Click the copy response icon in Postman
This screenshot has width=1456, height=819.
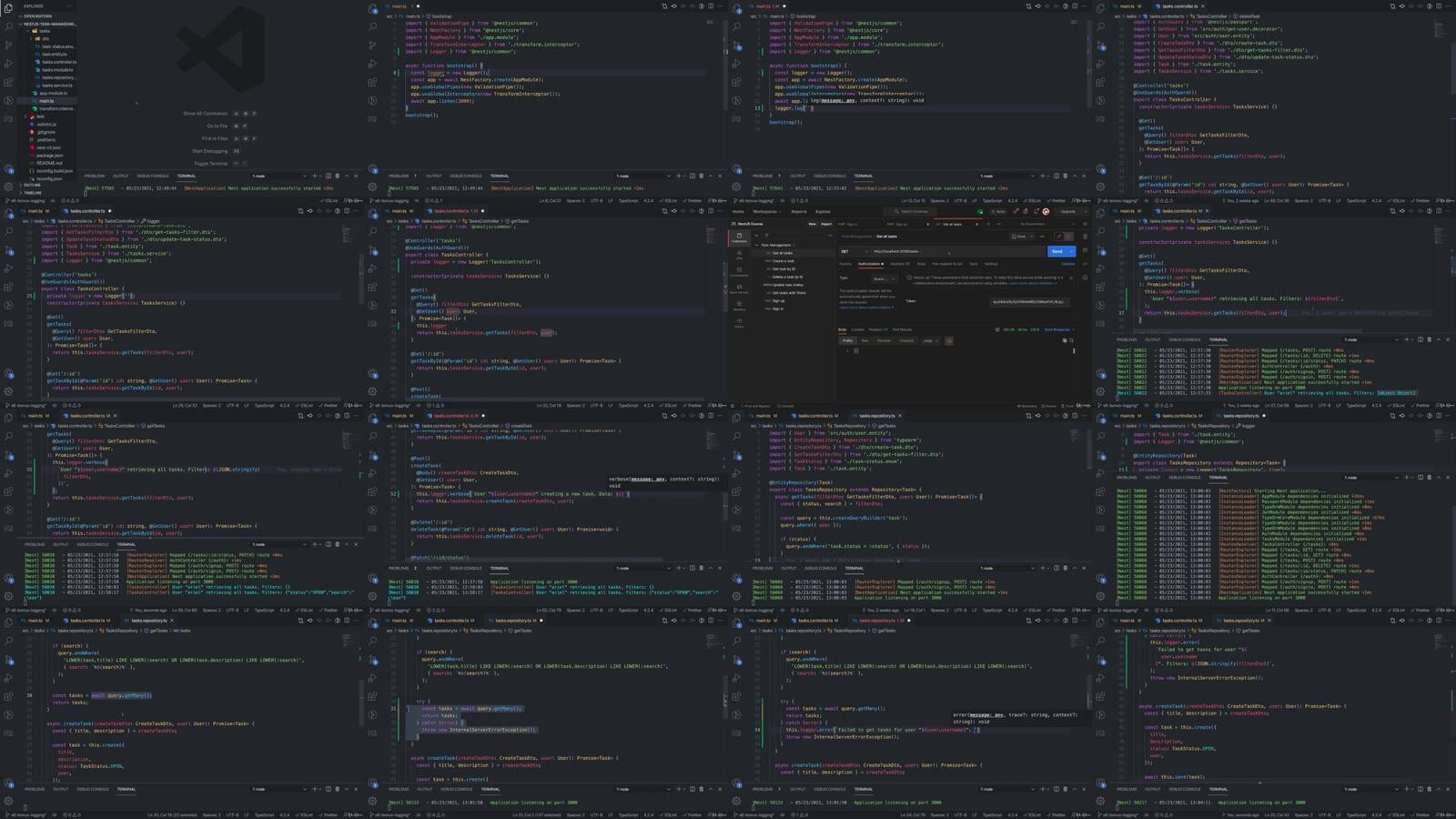[1065, 340]
